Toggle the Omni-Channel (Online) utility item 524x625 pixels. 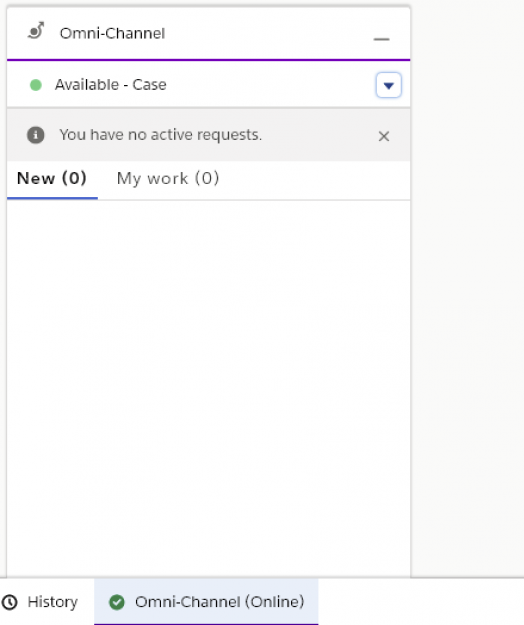click(x=206, y=602)
